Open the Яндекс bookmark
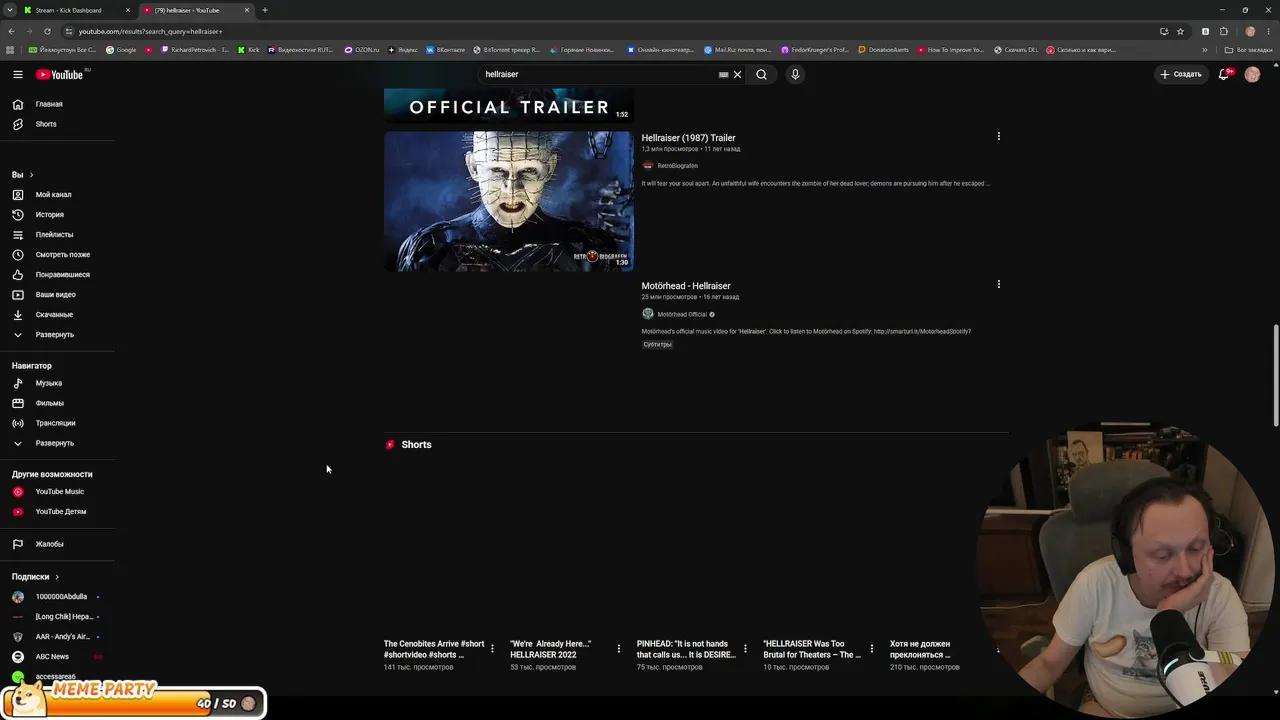This screenshot has height=720, width=1280. (403, 50)
